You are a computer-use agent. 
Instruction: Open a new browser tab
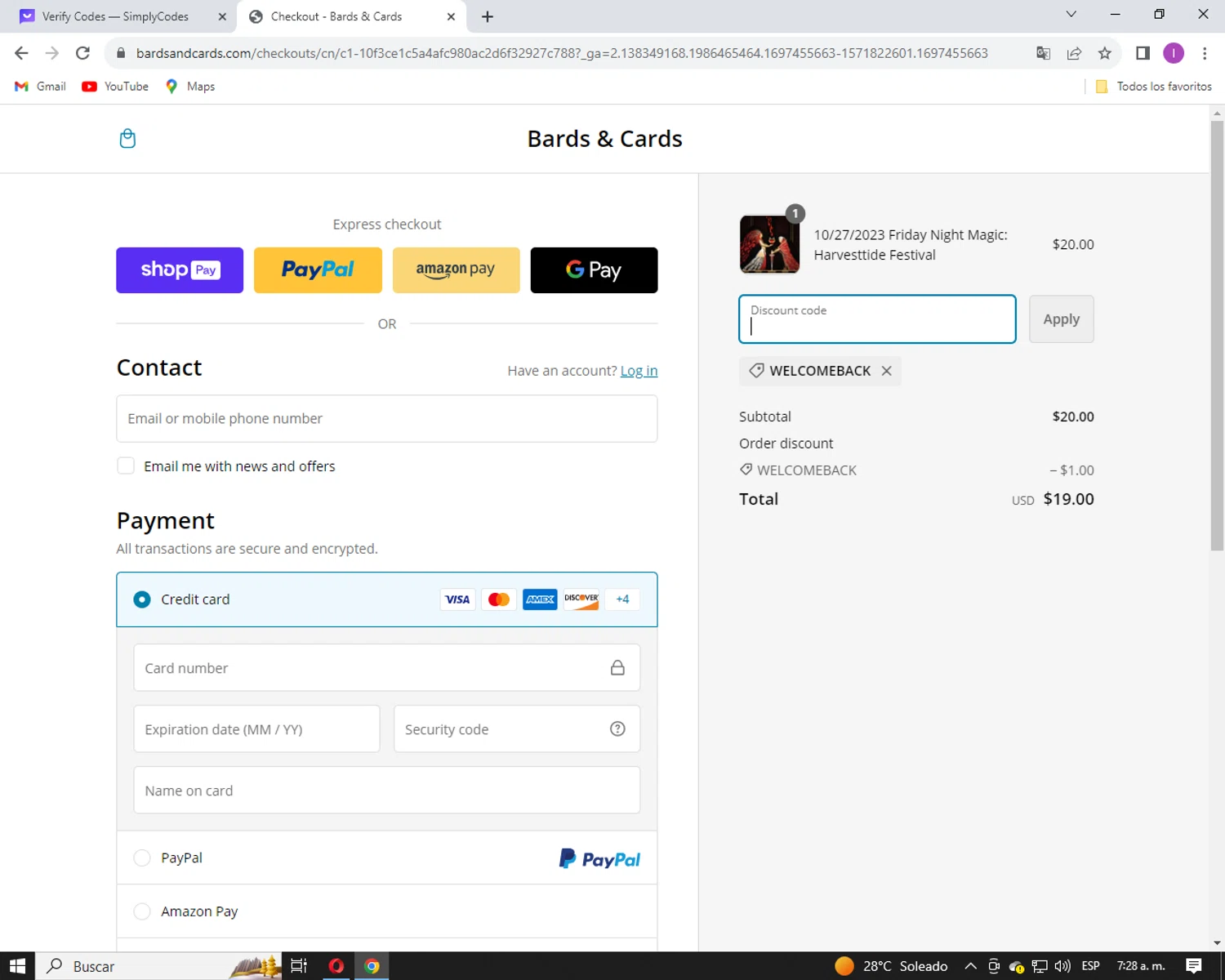pos(488,16)
